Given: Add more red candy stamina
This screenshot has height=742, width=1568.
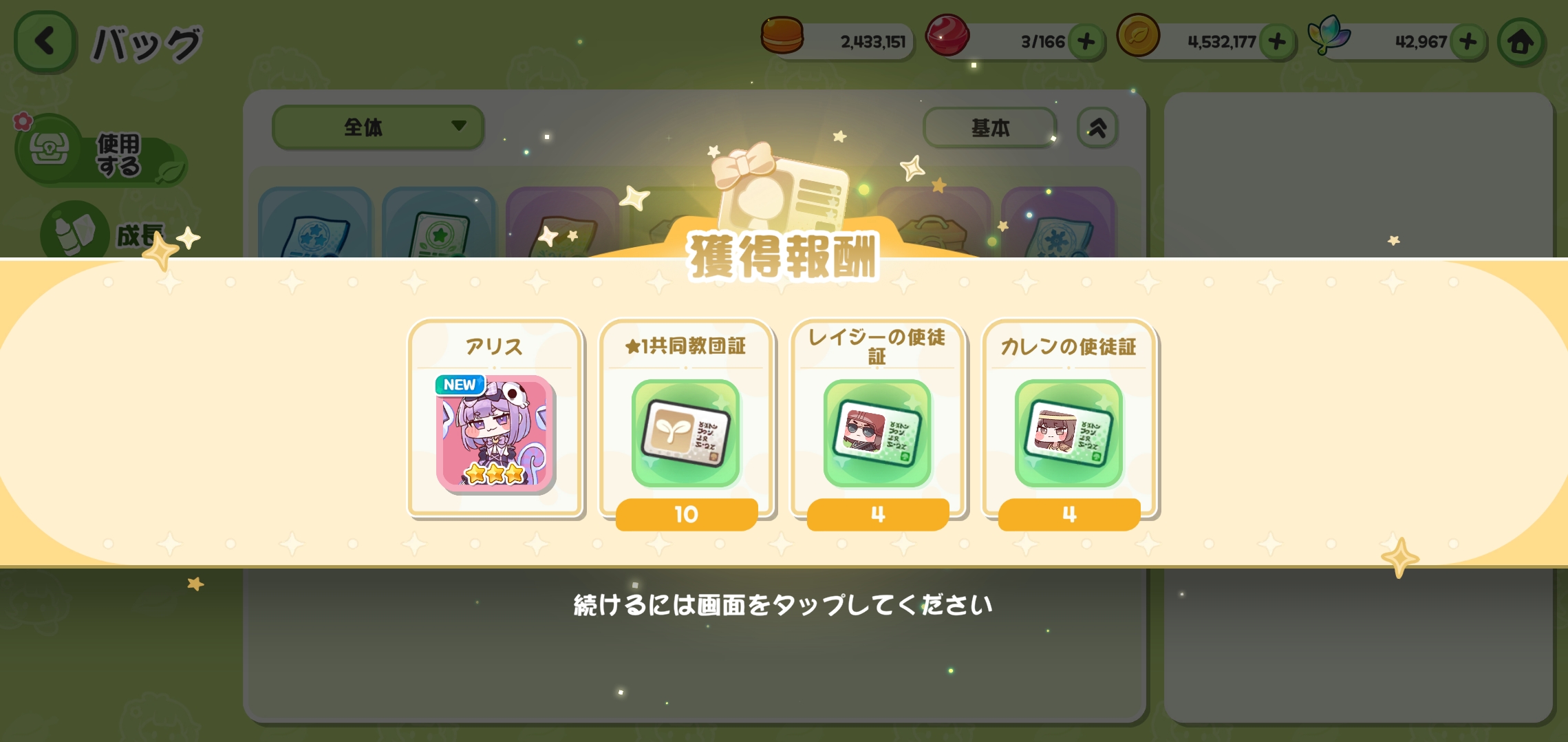Looking at the screenshot, I should click(1086, 42).
